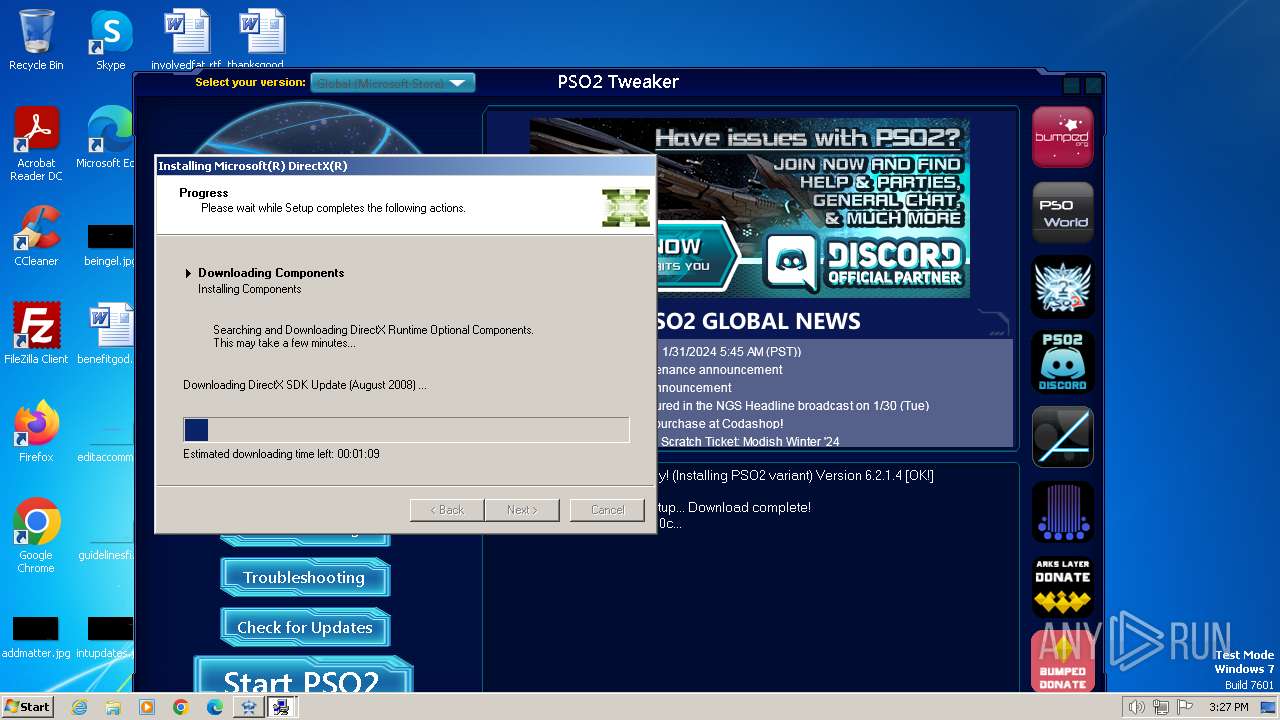This screenshot has height=720, width=1280.
Task: Click the addmatter.jpg desktop file
Action: point(36,638)
